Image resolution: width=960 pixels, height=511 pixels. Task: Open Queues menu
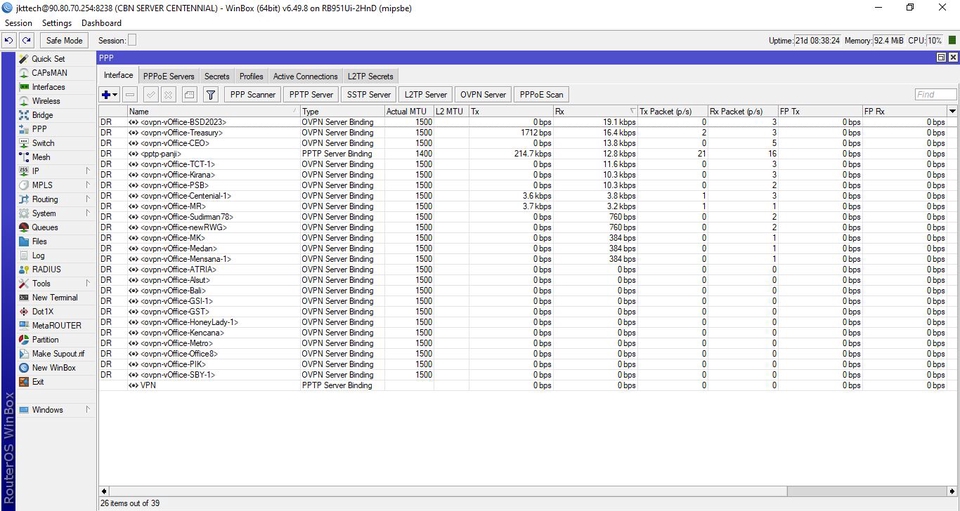(x=45, y=227)
